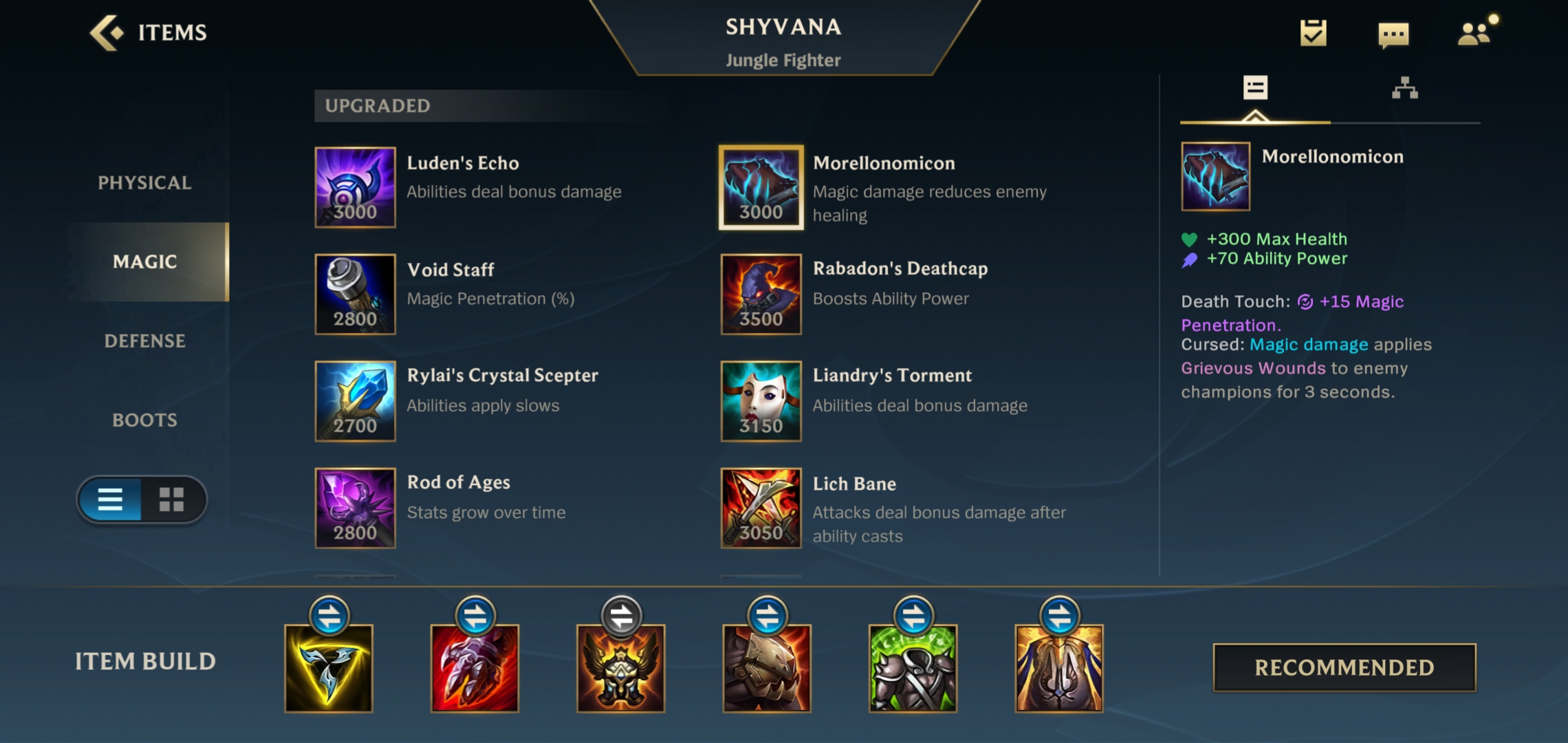
Task: Choose Rabadon's Deathcap item icon
Action: coord(761,294)
